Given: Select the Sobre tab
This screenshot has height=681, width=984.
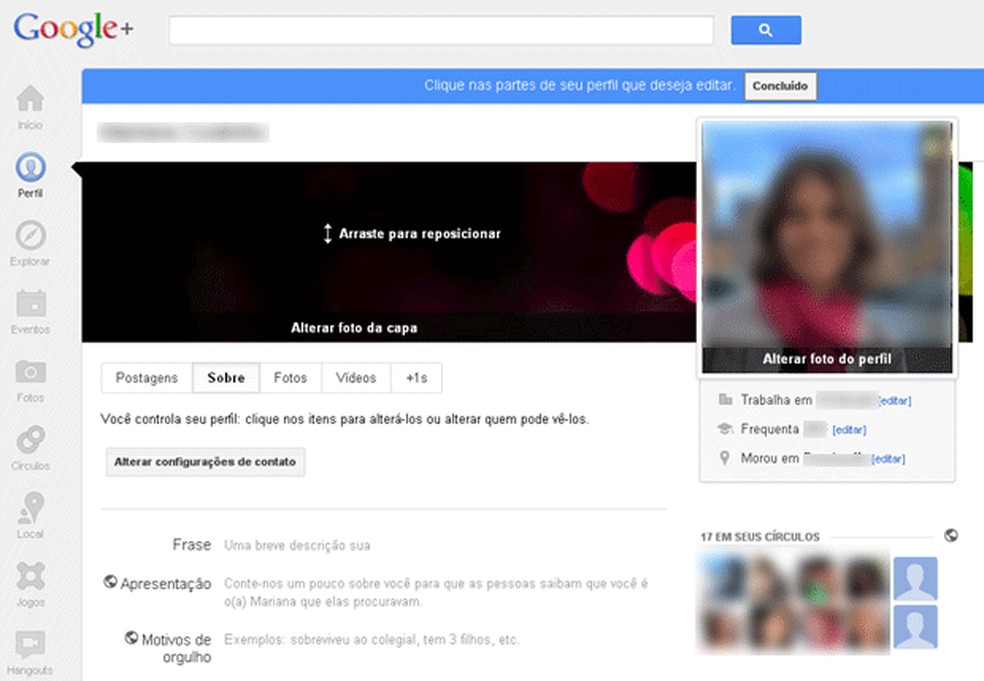Looking at the screenshot, I should click(x=226, y=378).
